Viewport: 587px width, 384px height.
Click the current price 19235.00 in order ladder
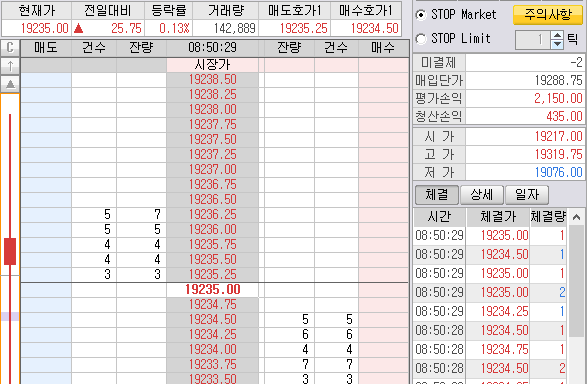[x=212, y=289]
